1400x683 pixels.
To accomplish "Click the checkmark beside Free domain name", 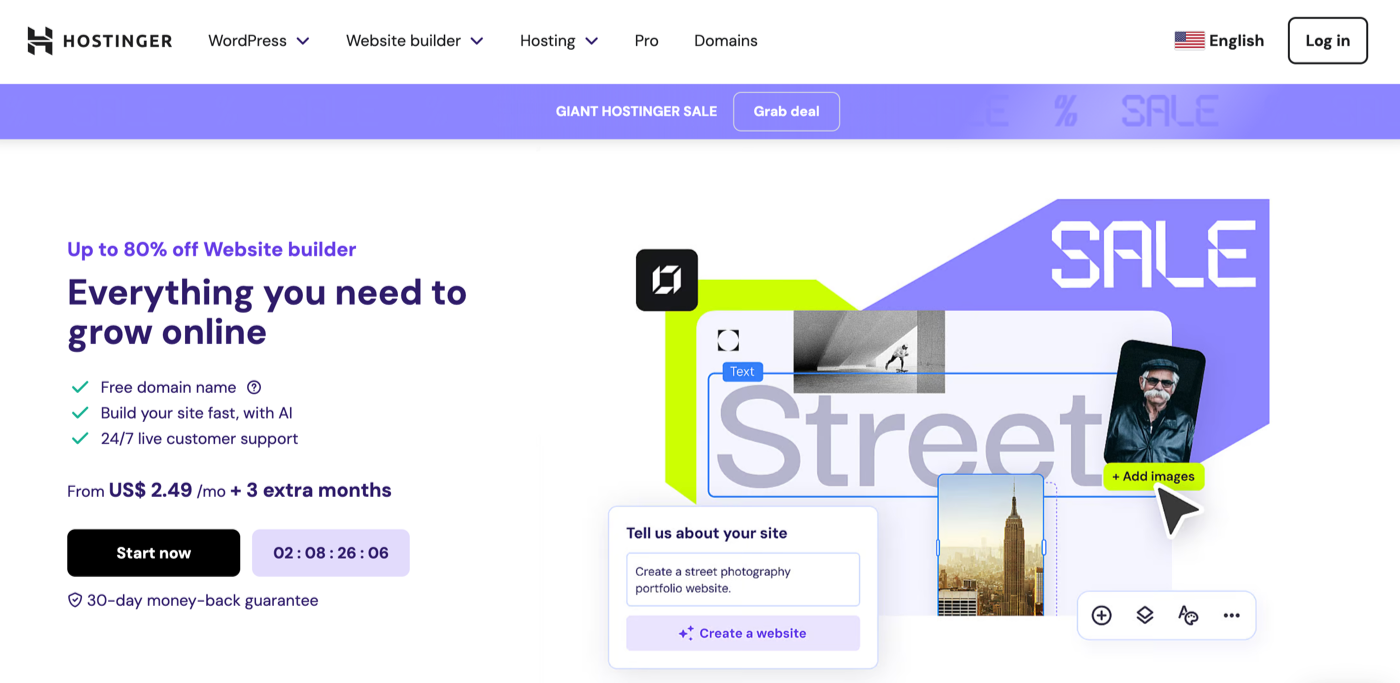I will coord(80,387).
